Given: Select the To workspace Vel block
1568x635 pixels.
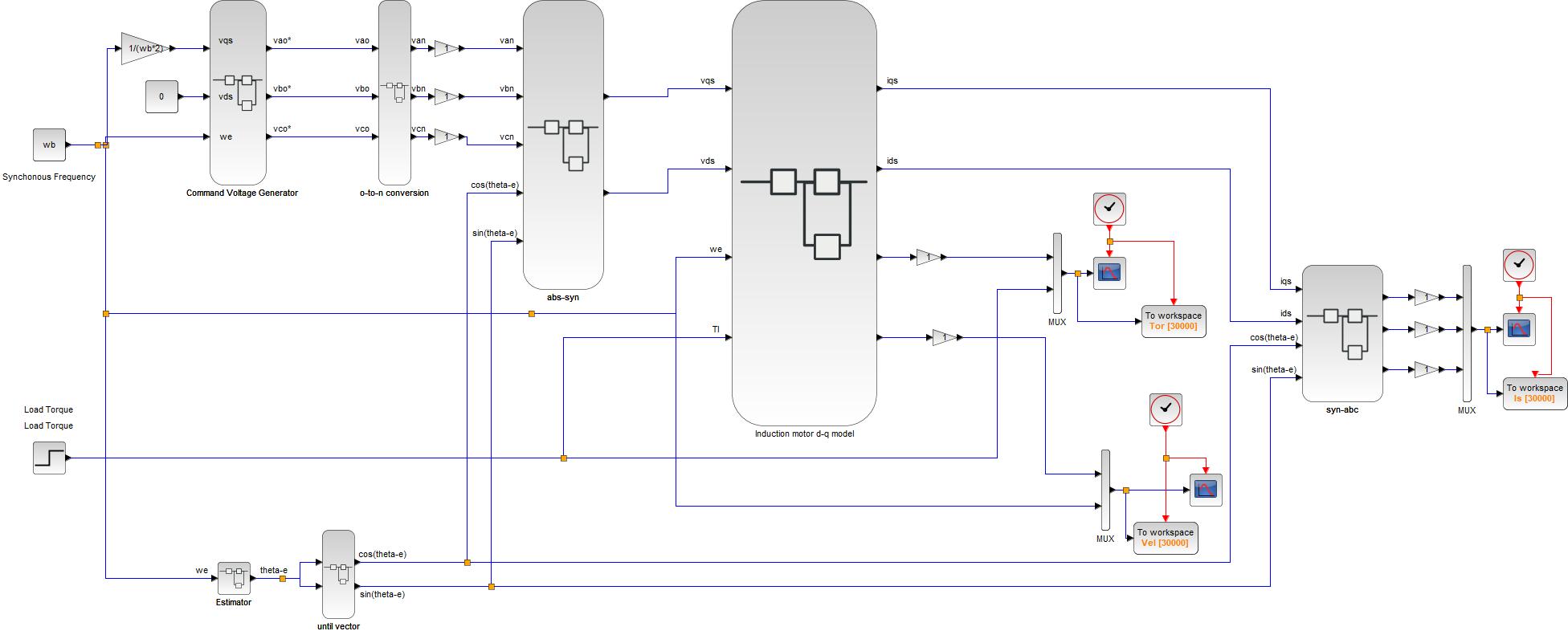Looking at the screenshot, I should pyautogui.click(x=1166, y=538).
